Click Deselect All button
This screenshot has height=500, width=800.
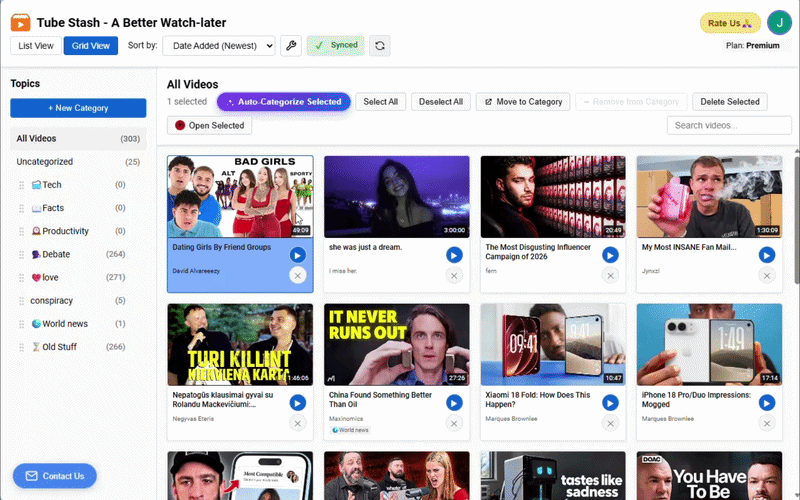pos(441,102)
